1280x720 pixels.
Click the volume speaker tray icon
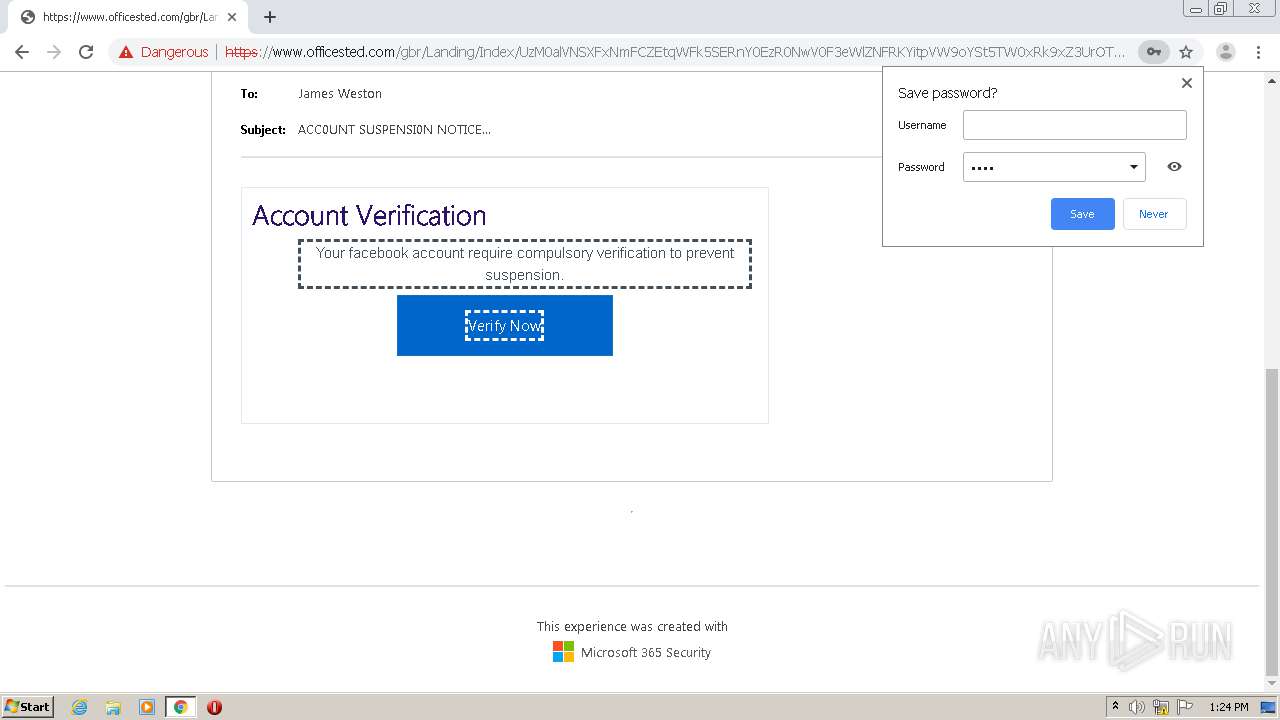[1137, 706]
